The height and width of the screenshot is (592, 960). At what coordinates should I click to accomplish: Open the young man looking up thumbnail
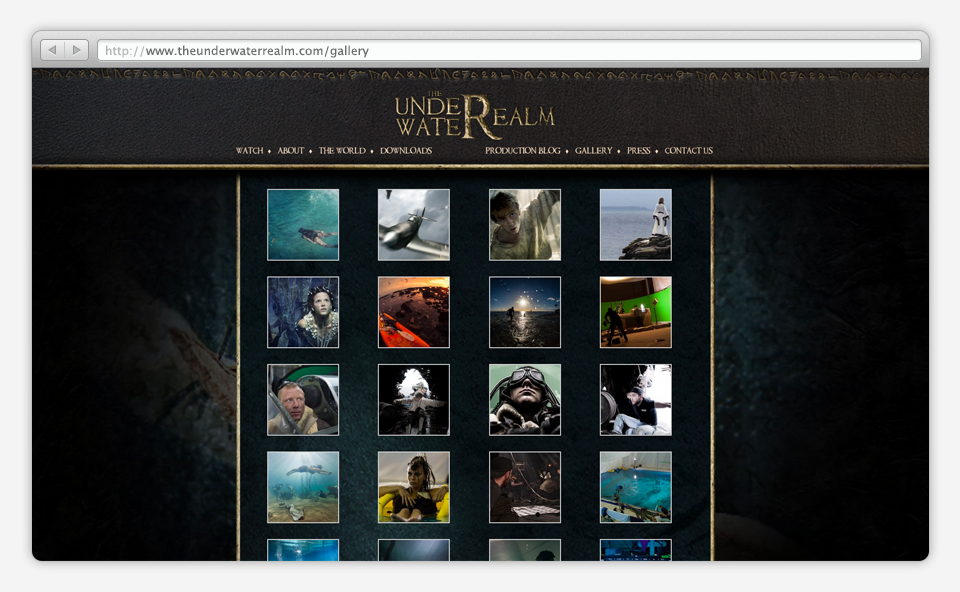click(x=525, y=225)
